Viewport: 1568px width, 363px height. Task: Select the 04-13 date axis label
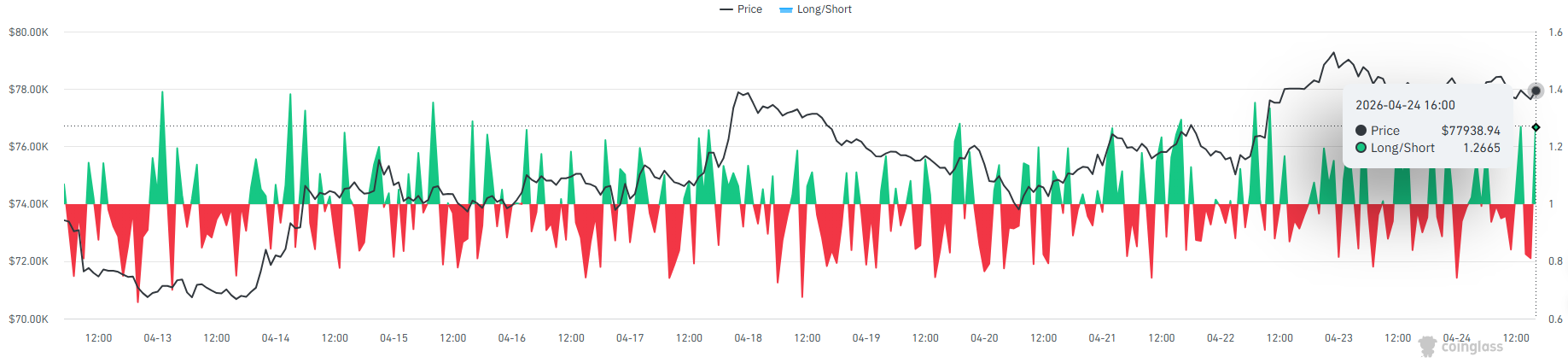[x=158, y=338]
